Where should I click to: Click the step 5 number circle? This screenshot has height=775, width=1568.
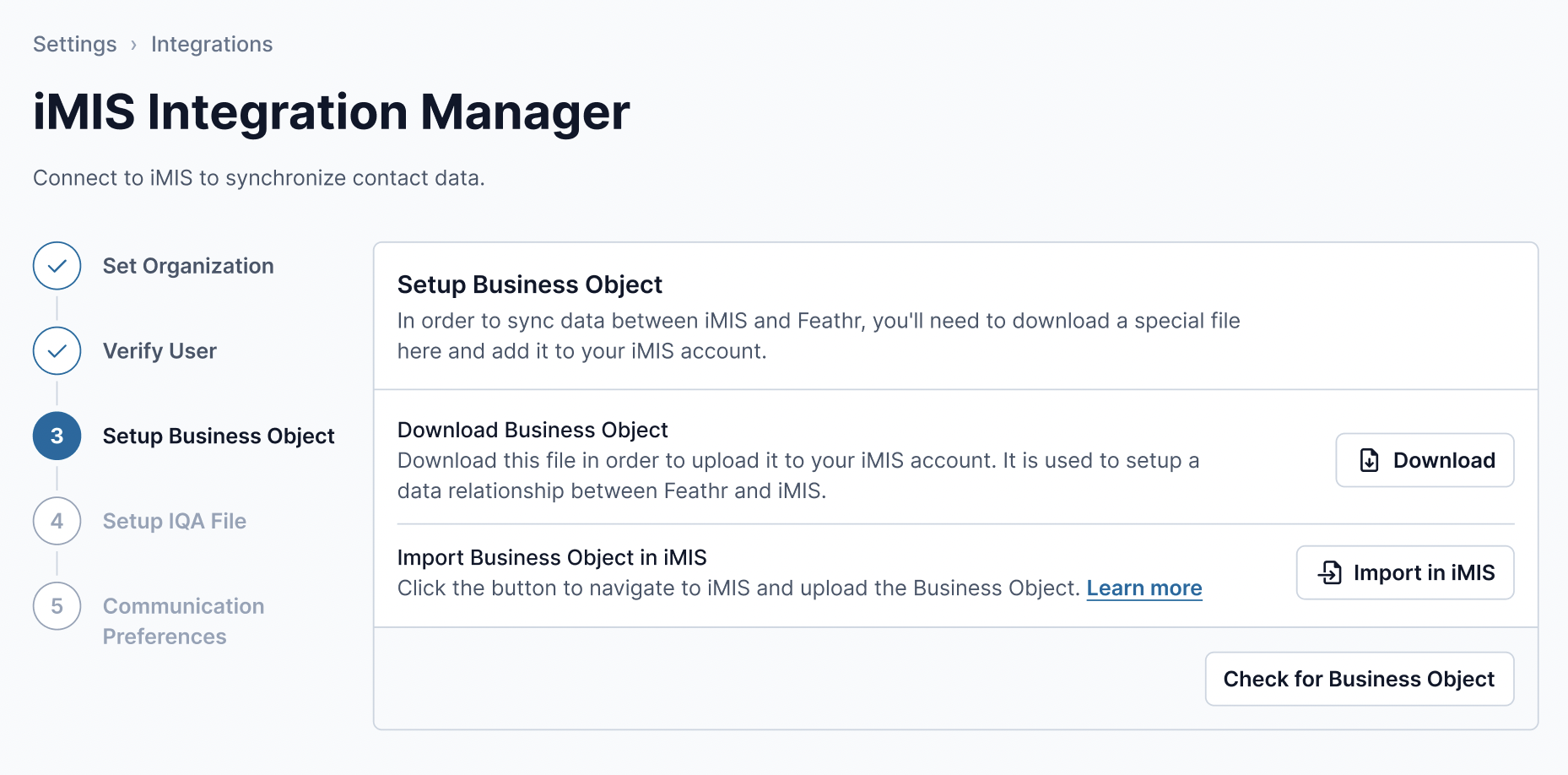(57, 606)
